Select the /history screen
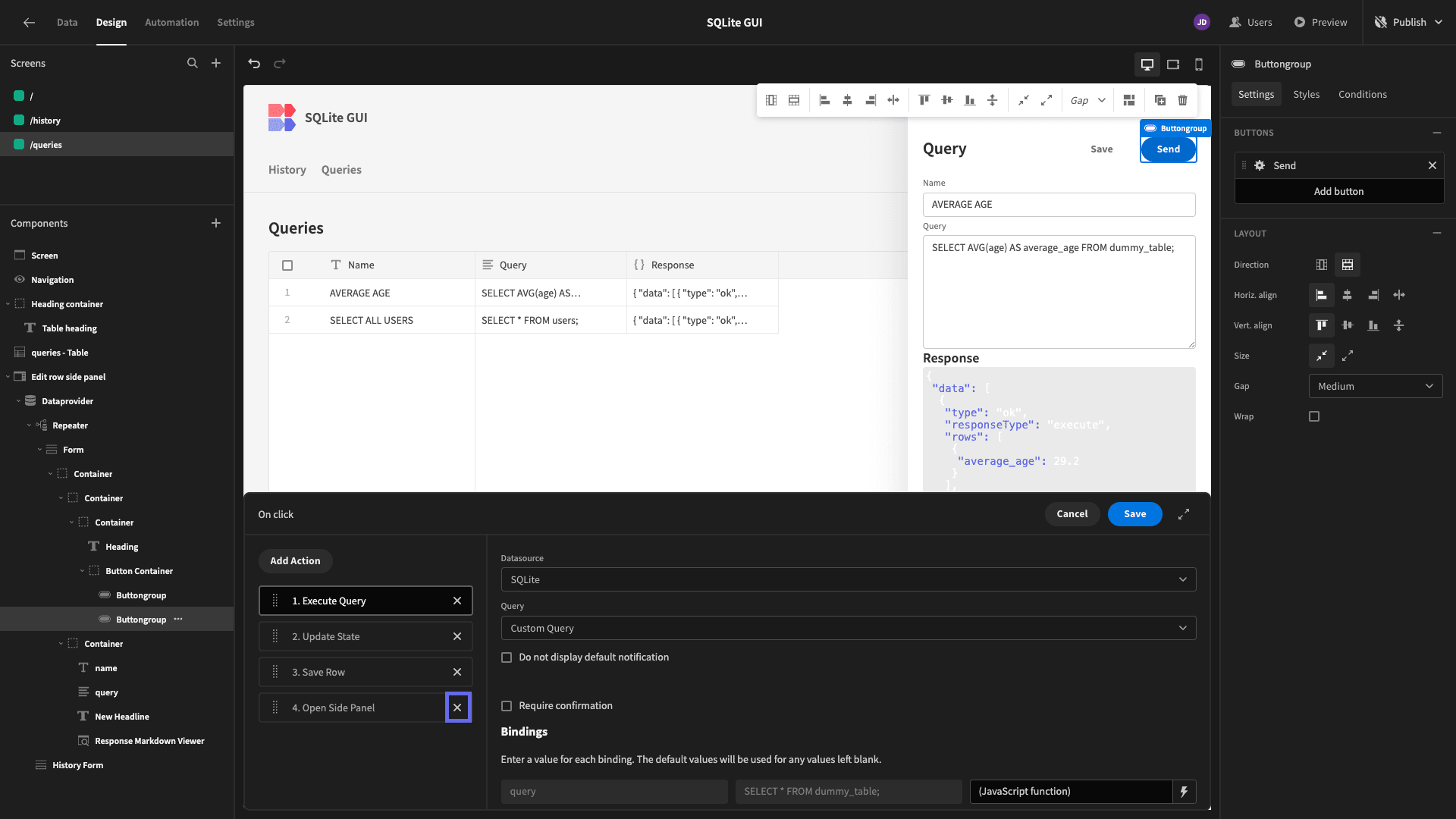This screenshot has height=819, width=1456. pyautogui.click(x=117, y=120)
